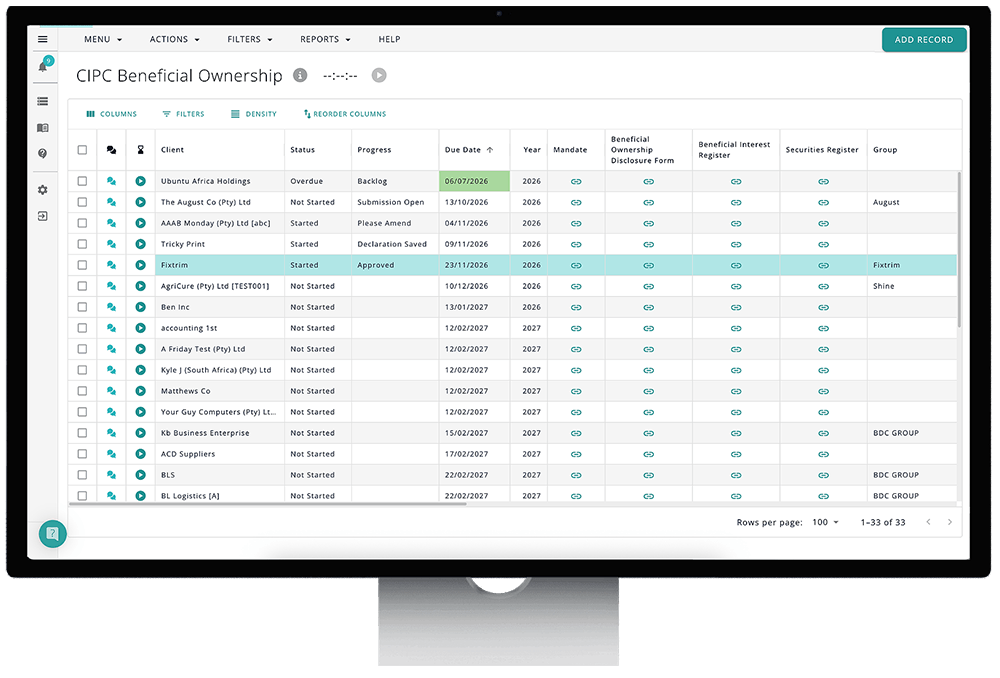Viewport: 1000px width, 678px height.
Task: Click play icon for The August Co row
Action: [140, 202]
